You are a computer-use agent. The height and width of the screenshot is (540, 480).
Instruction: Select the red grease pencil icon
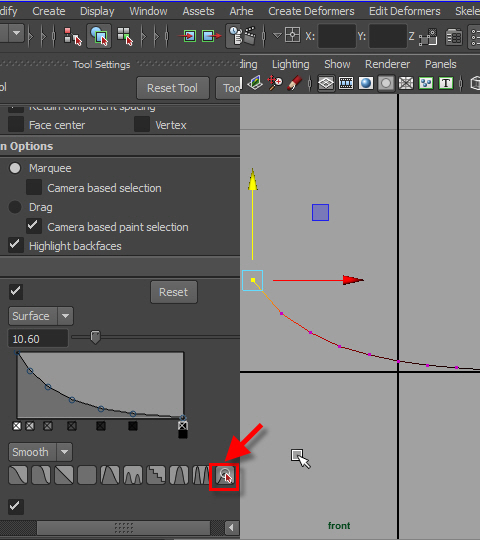tap(294, 83)
